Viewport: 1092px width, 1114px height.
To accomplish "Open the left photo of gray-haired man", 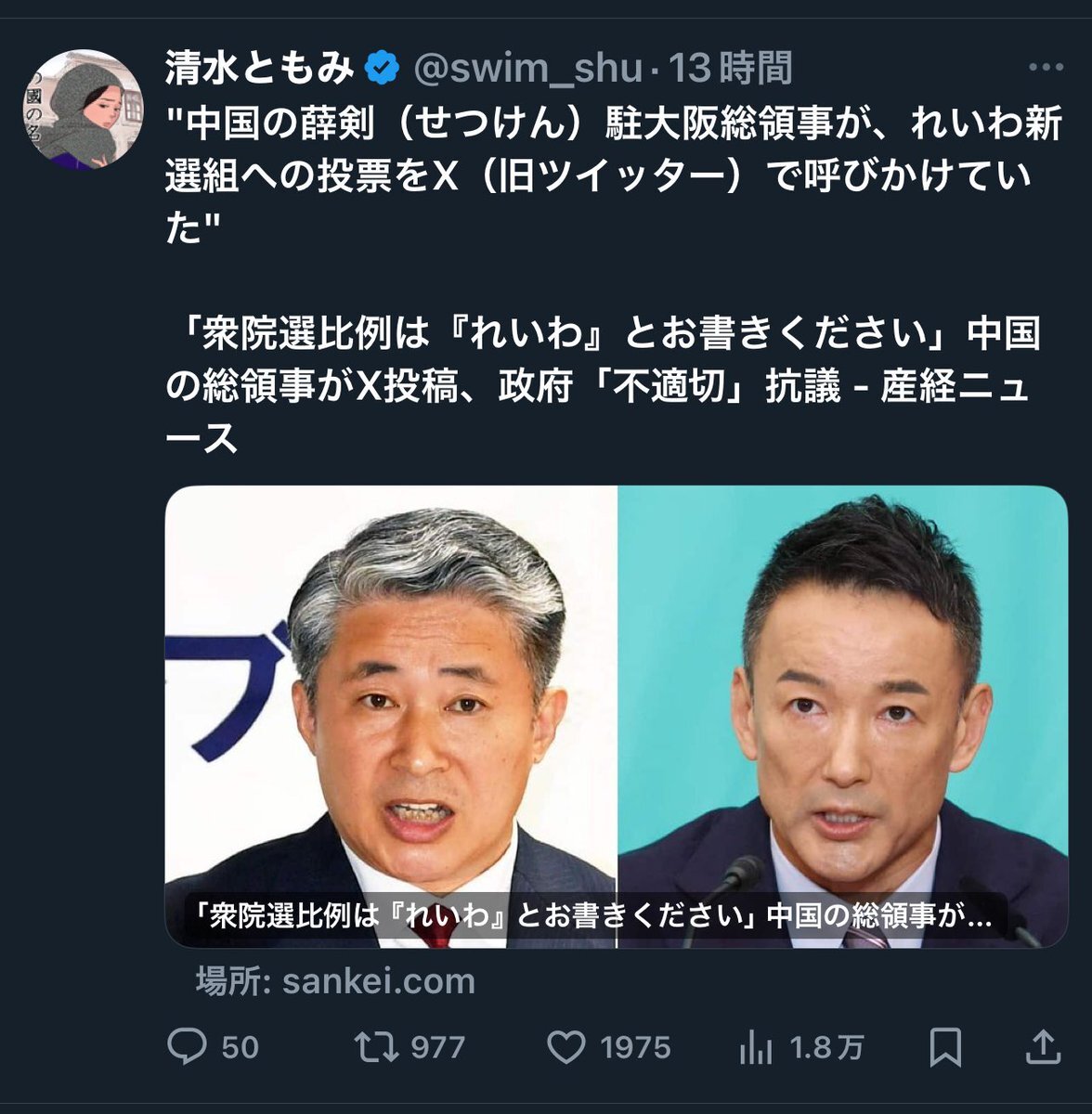I will tap(391, 716).
